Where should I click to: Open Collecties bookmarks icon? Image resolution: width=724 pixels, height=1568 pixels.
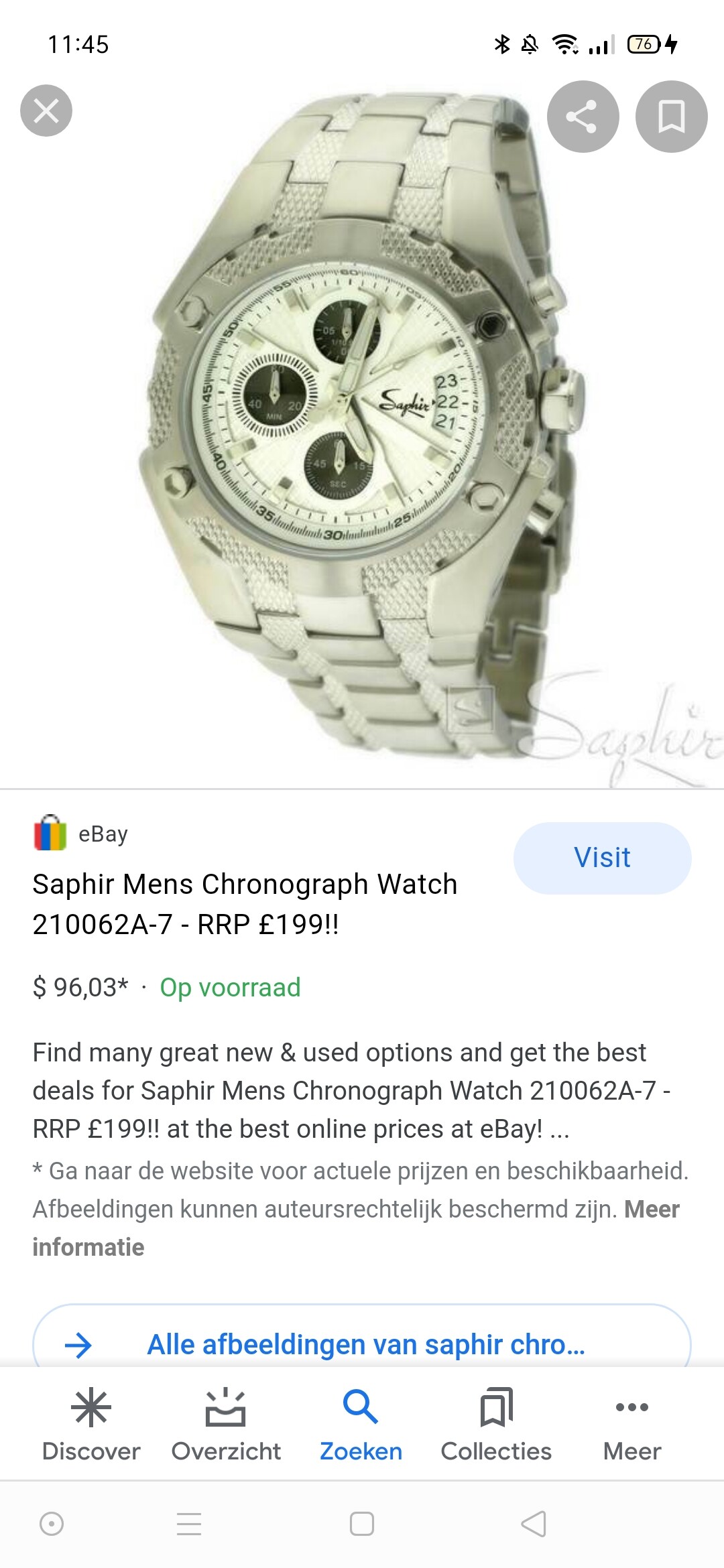point(496,1407)
